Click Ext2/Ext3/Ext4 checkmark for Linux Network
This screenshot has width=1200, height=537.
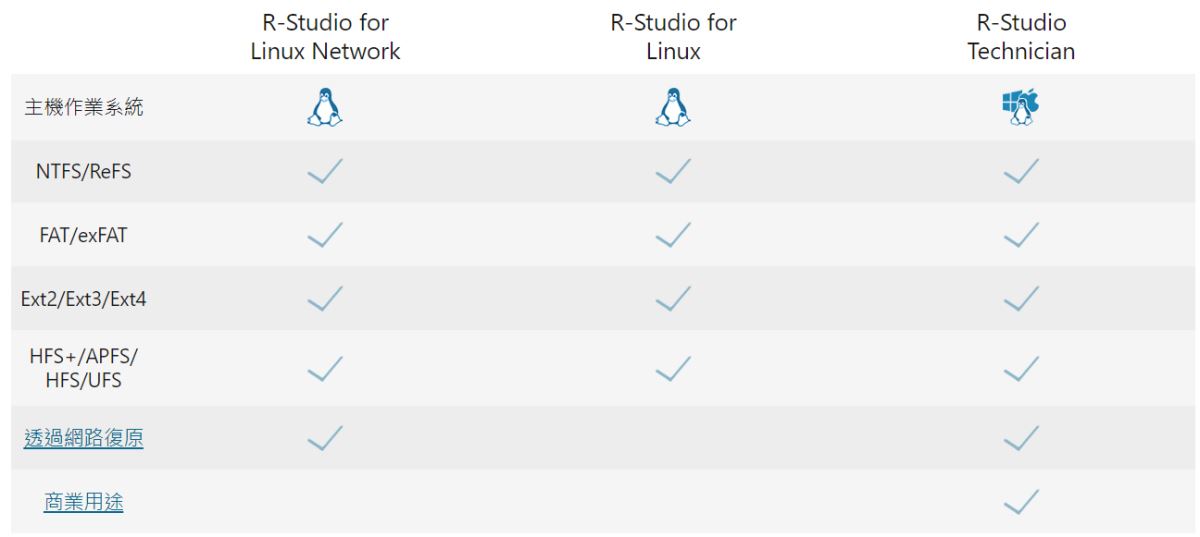coord(324,298)
